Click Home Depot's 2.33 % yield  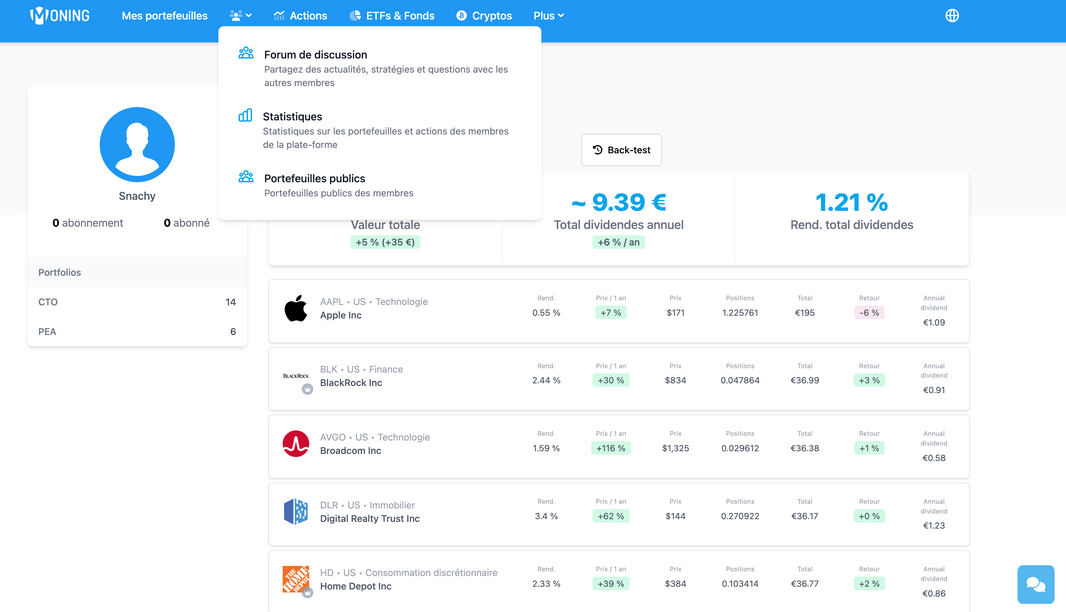point(546,583)
